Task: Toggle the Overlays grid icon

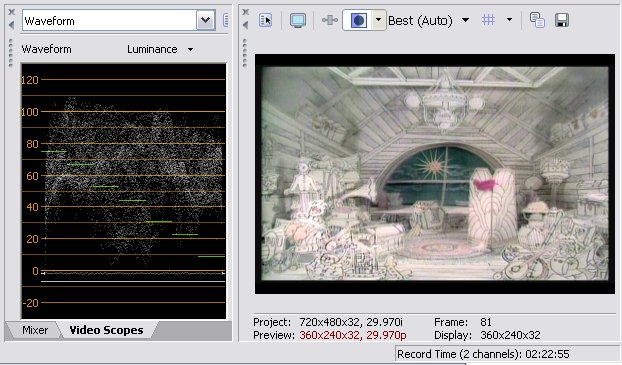Action: pyautogui.click(x=488, y=19)
